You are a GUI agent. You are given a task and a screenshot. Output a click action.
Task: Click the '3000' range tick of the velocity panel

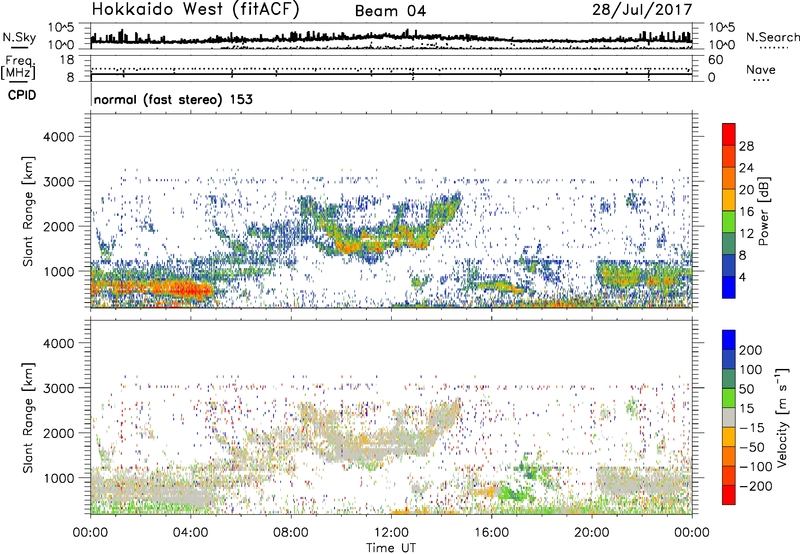click(x=58, y=388)
